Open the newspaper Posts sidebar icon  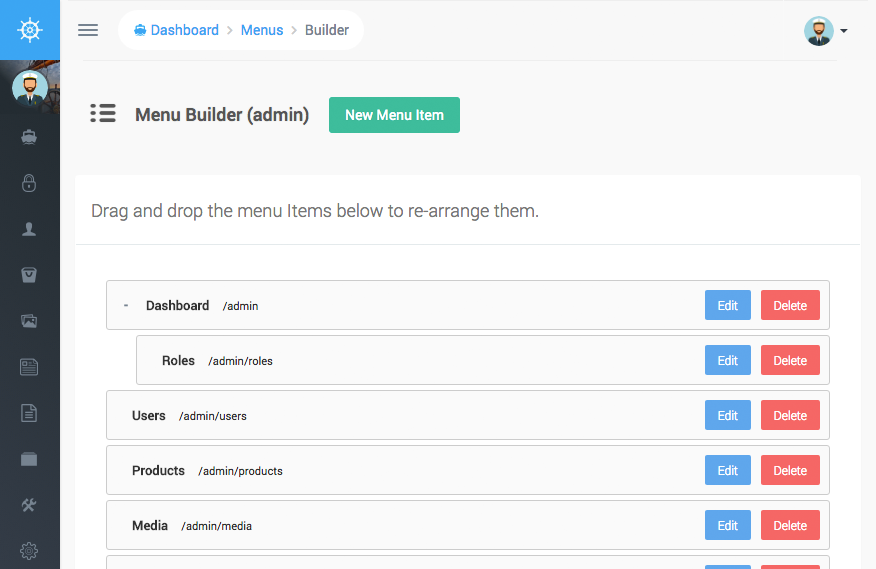29,367
